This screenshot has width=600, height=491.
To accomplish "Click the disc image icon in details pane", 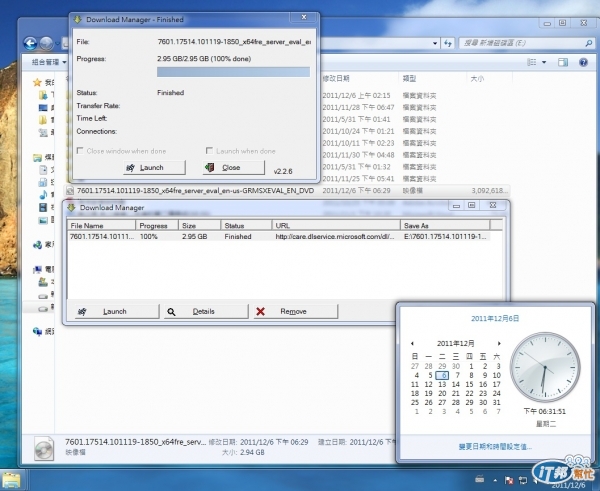I will (x=44, y=448).
